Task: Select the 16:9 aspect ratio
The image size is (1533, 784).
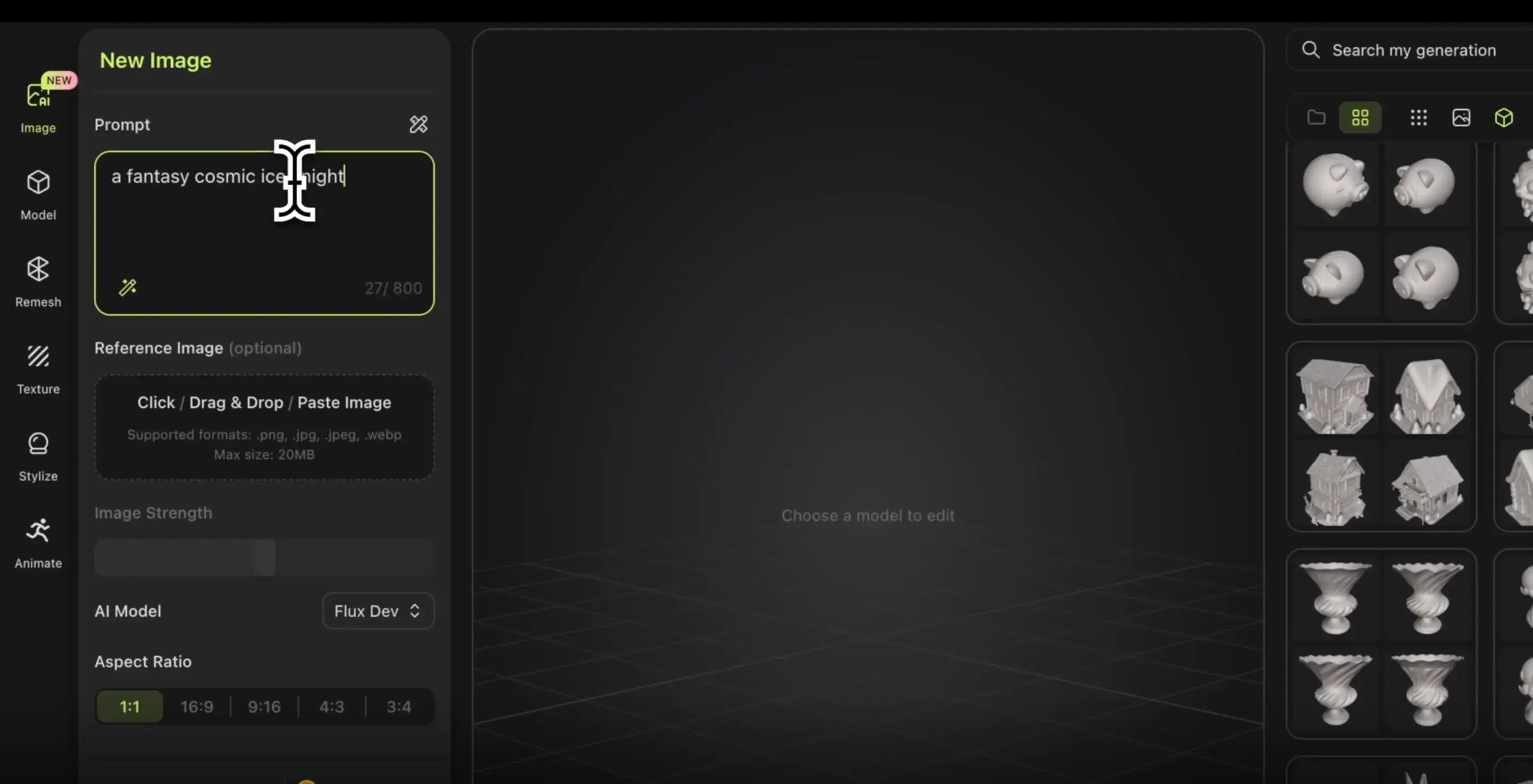Action: (x=197, y=706)
